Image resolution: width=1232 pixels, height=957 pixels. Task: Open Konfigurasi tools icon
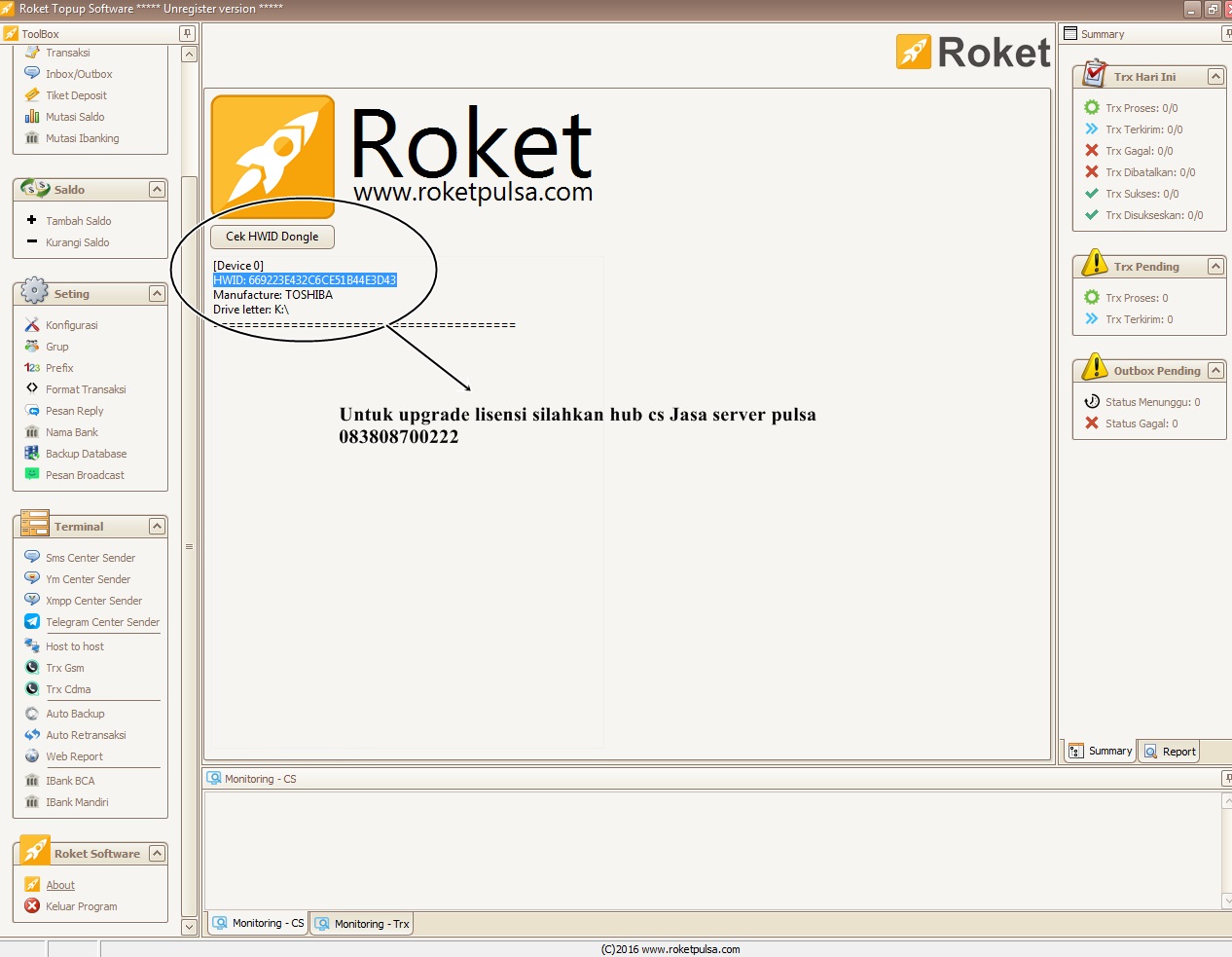coord(32,324)
